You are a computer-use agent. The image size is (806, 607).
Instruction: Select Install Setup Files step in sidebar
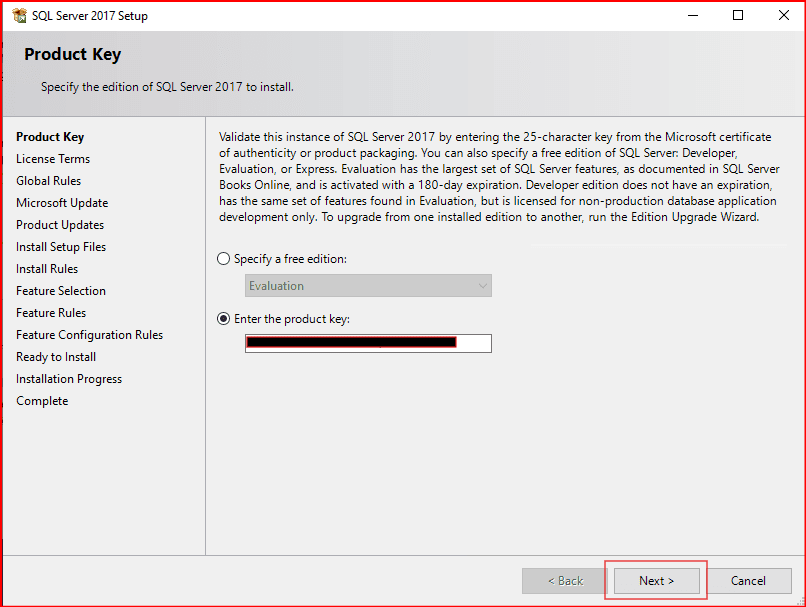(x=61, y=247)
